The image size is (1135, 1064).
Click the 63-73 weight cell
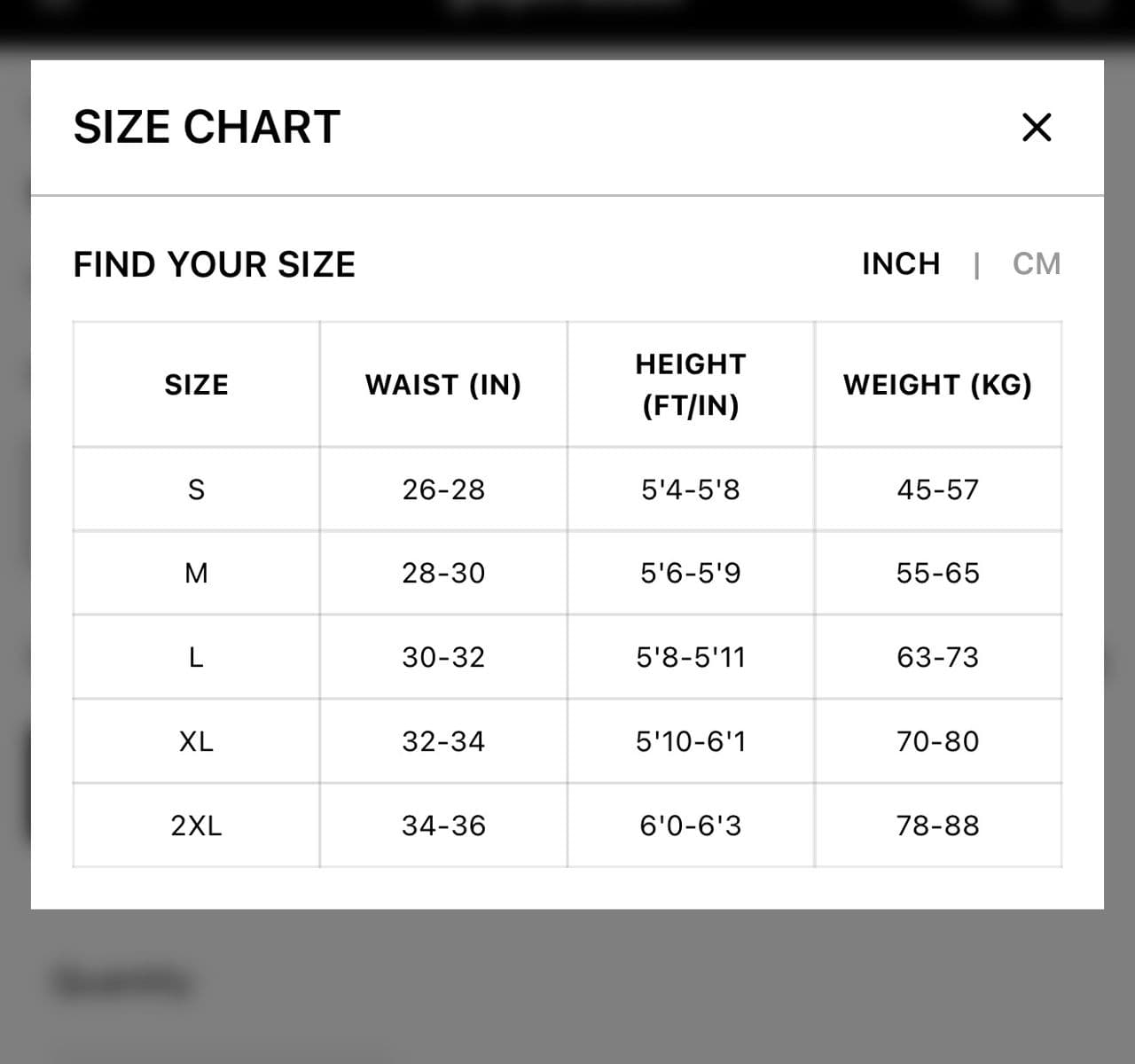pos(938,657)
